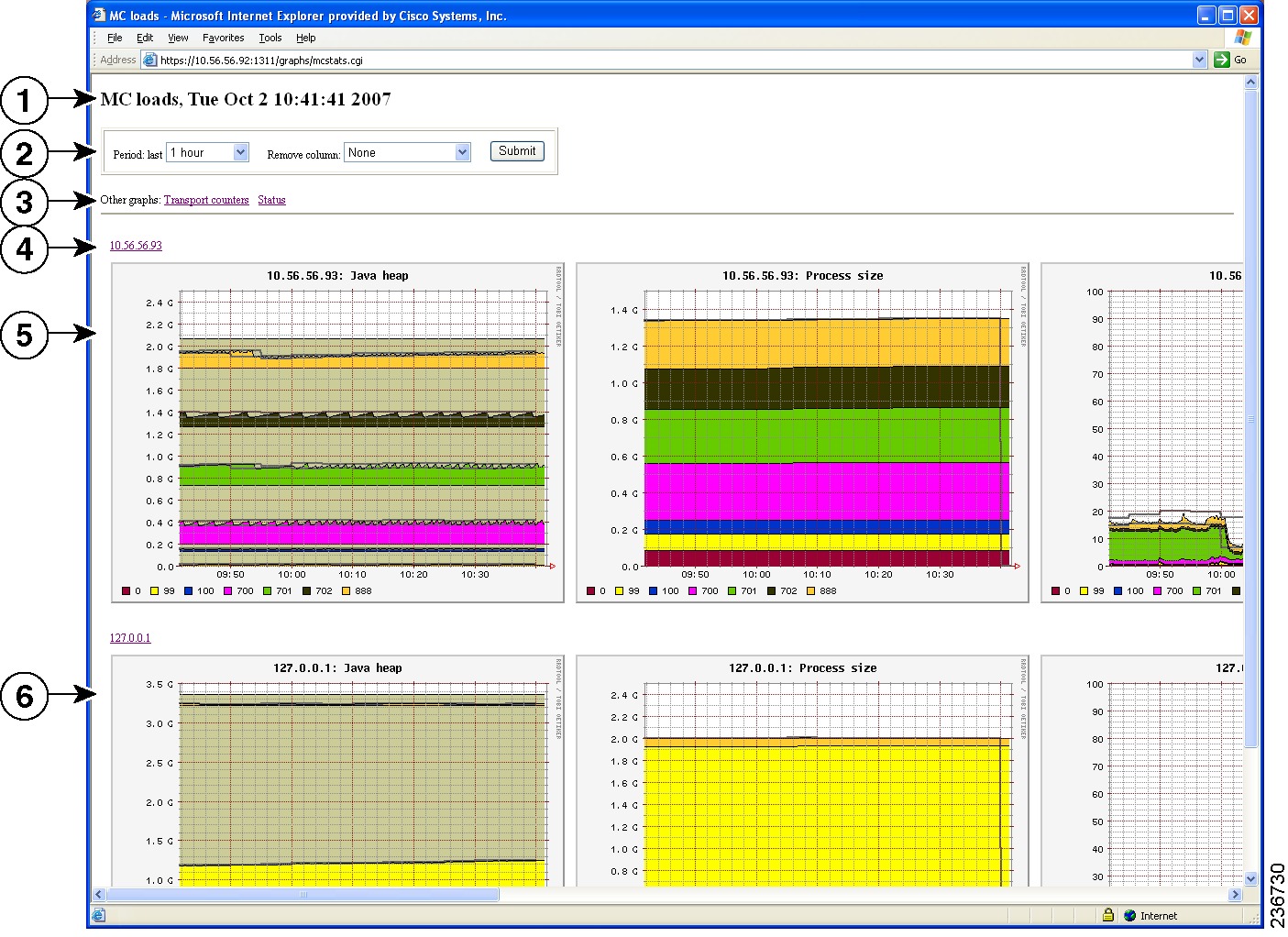Click the vertical scrollbar down arrow
Image resolution: width=1288 pixels, height=937 pixels.
tap(1251, 878)
